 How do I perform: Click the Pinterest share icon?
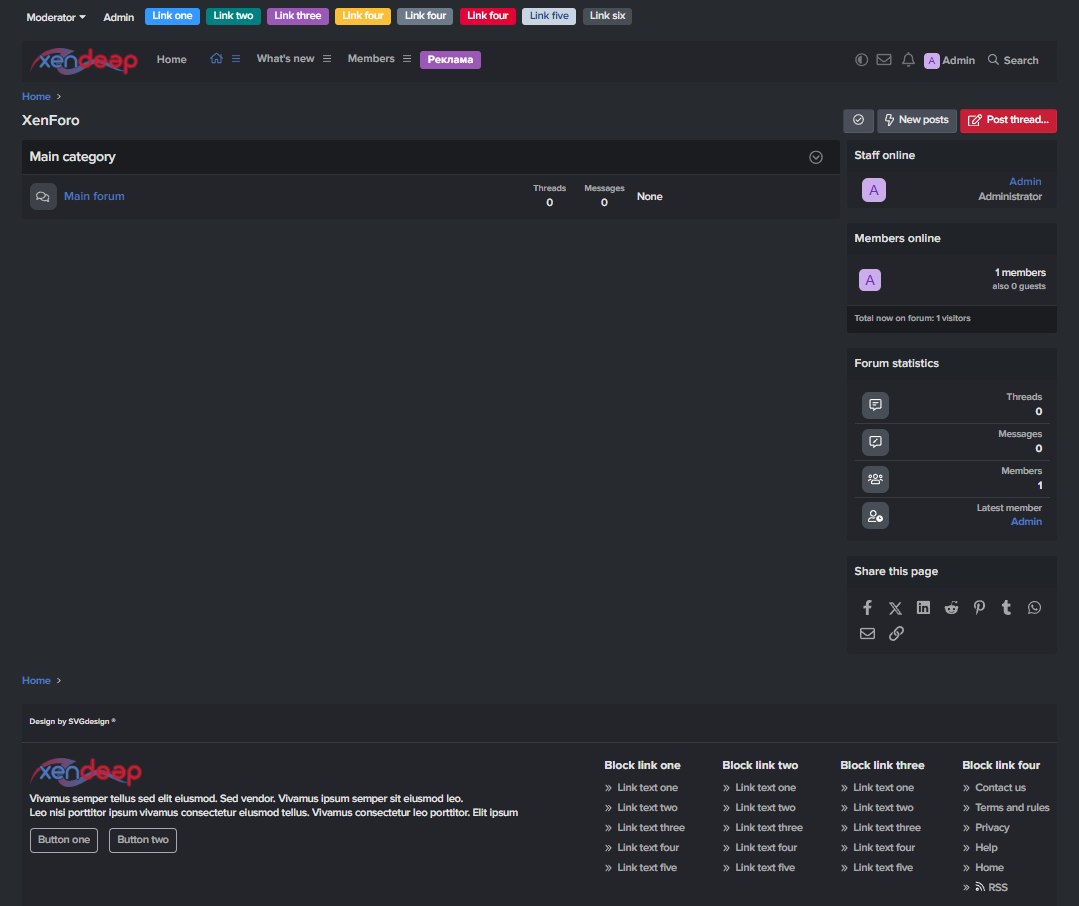[x=979, y=608]
